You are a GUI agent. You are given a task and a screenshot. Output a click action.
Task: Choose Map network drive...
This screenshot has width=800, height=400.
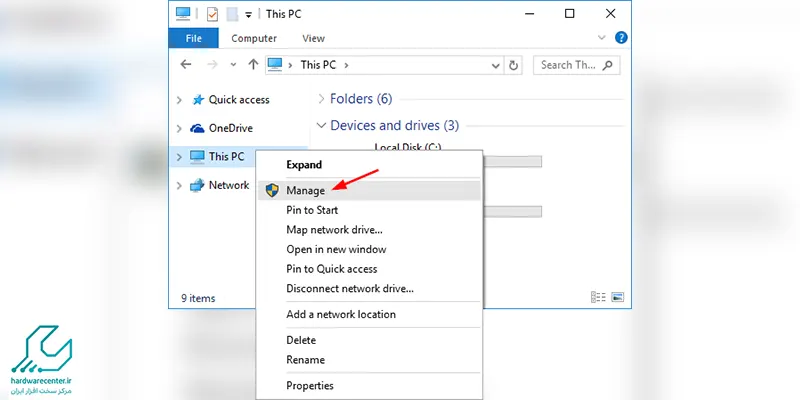(369, 230)
